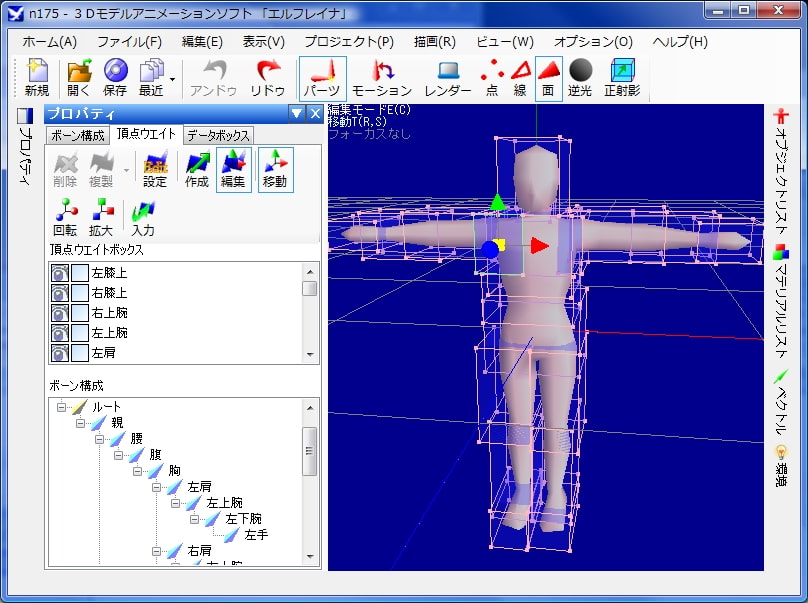
Task: Collapse the 左上腕 bone tree node
Action: (176, 502)
